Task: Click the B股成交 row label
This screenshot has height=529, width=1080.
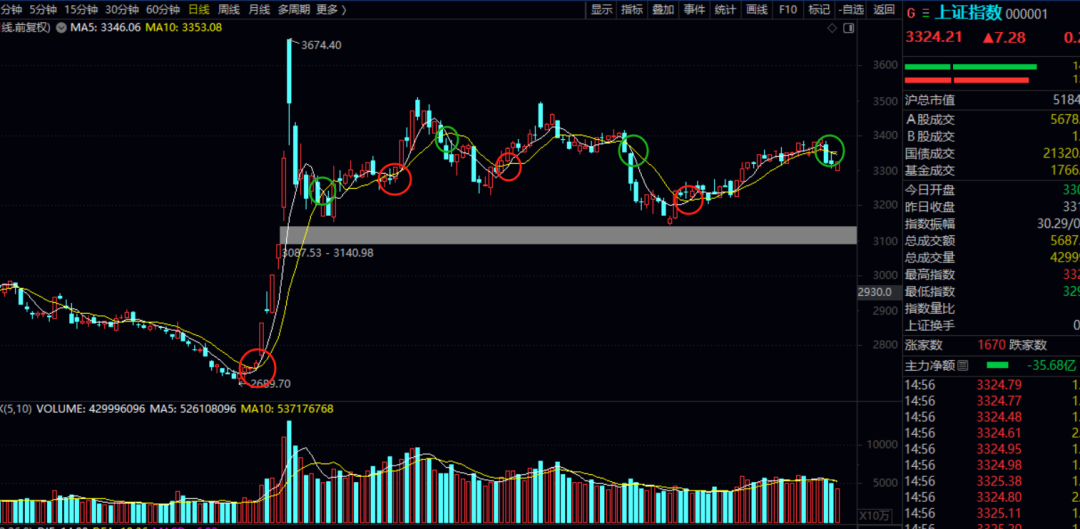Action: 930,136
